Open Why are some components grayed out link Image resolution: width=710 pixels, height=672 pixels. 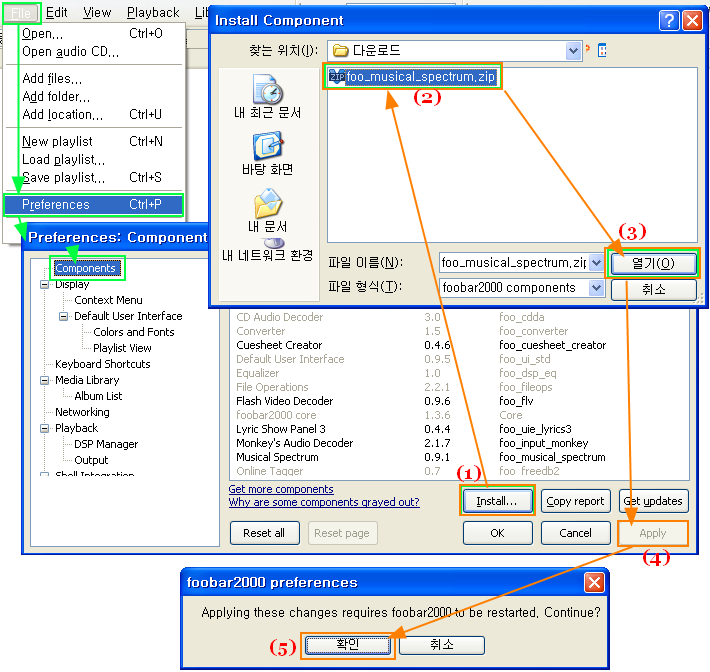(x=324, y=502)
